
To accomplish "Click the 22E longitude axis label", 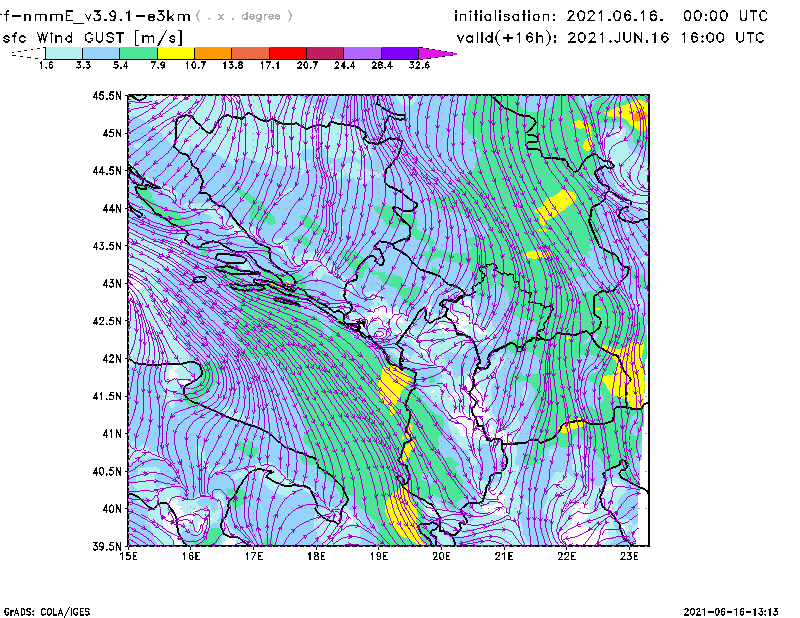I will click(566, 556).
